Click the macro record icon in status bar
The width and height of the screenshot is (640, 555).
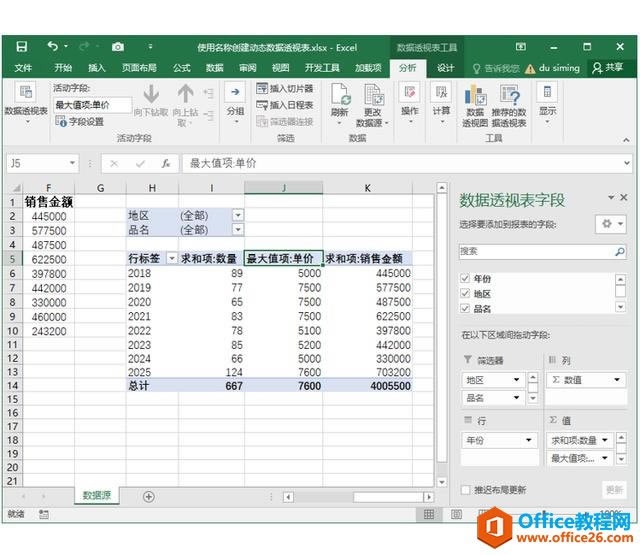click(43, 514)
